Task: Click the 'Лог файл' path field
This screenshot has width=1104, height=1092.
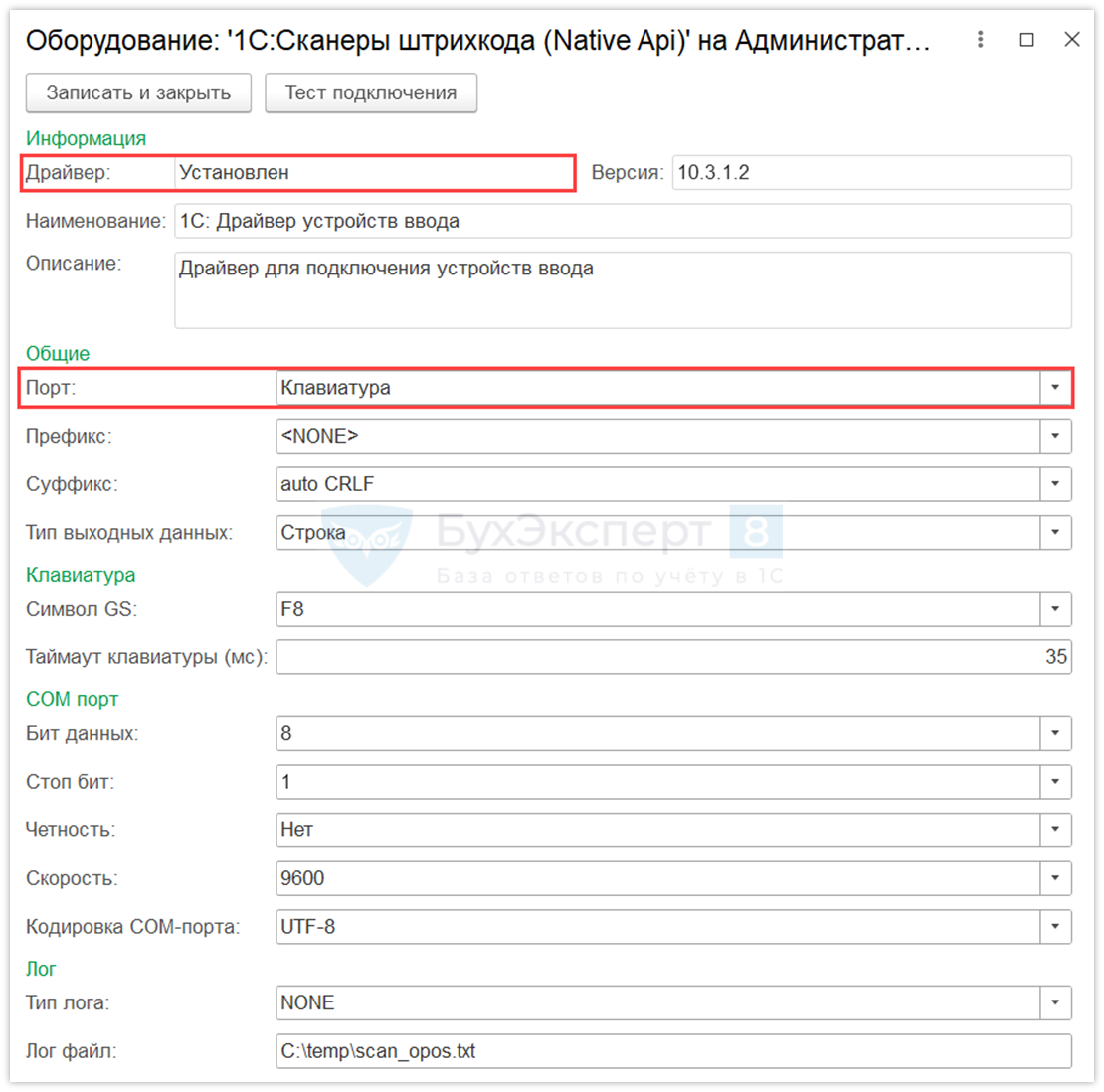Action: coord(673,1051)
